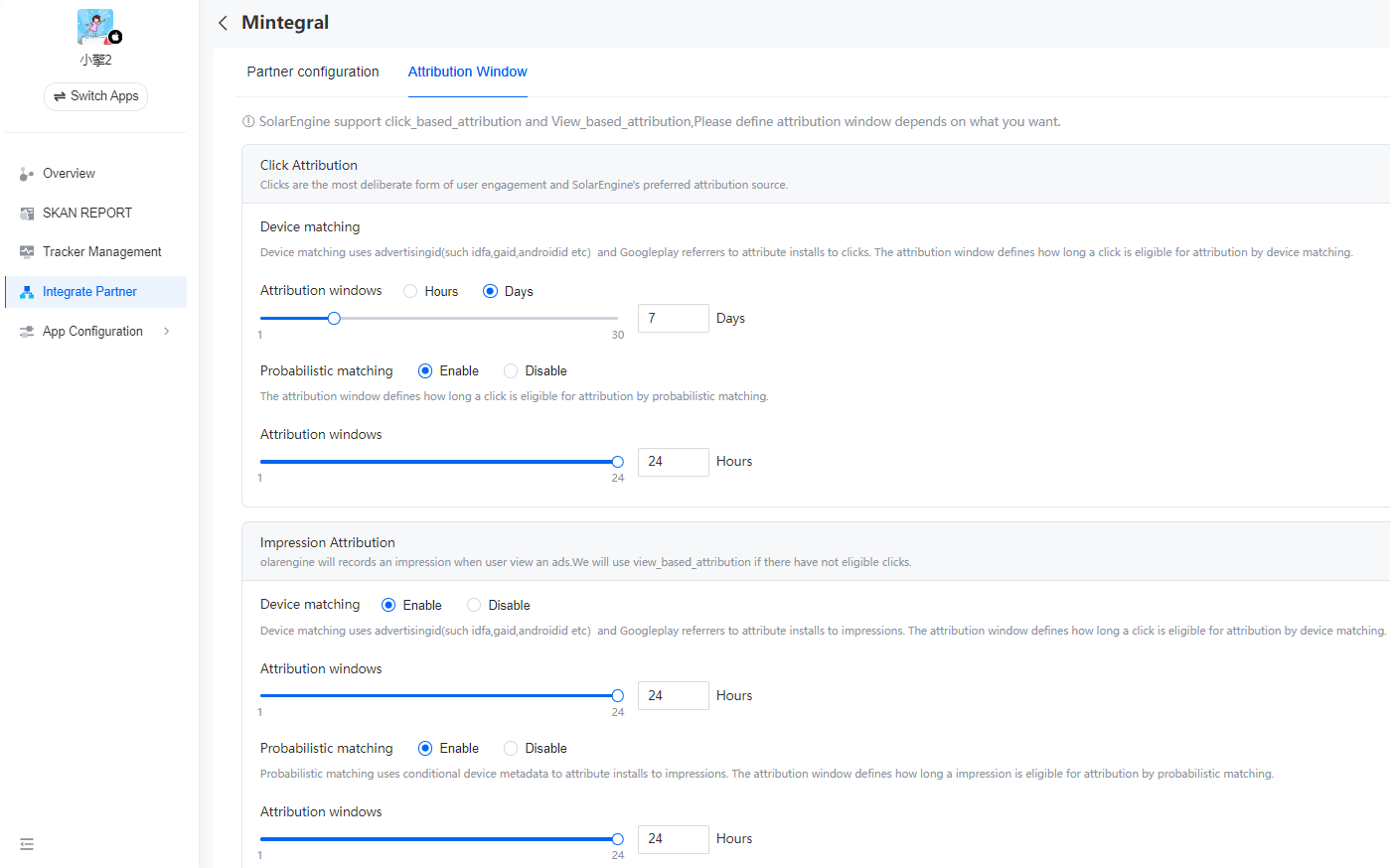
Task: Expand the App Configuration chevron
Action: pos(166,332)
